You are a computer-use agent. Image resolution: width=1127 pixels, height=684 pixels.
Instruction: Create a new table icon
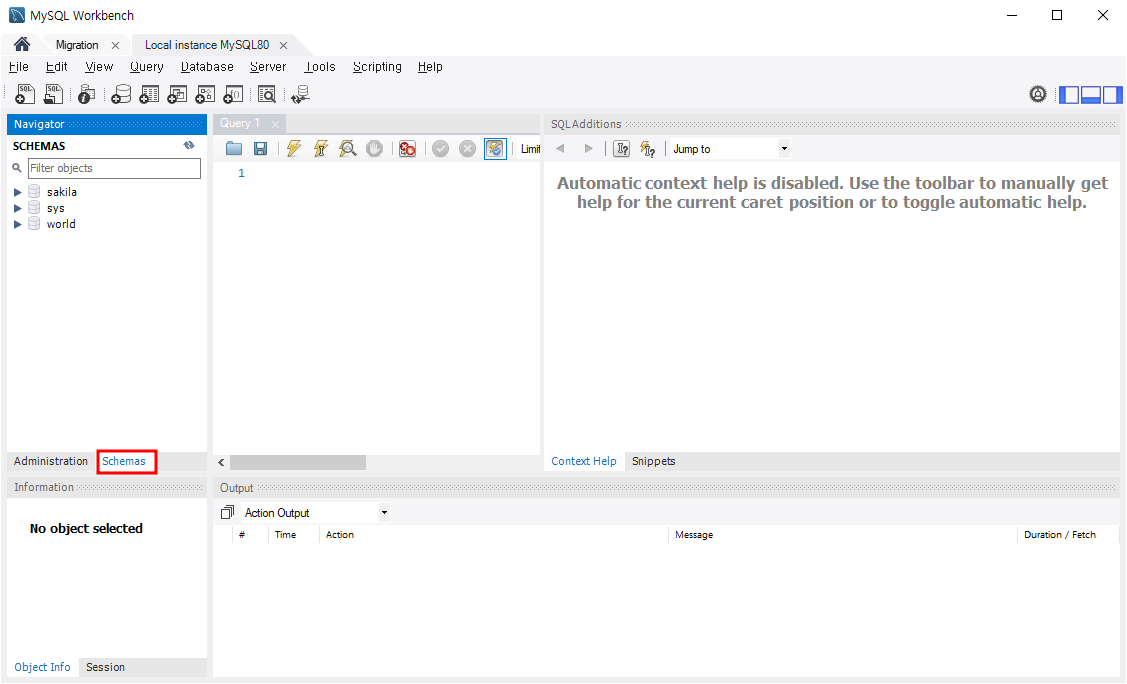(149, 94)
